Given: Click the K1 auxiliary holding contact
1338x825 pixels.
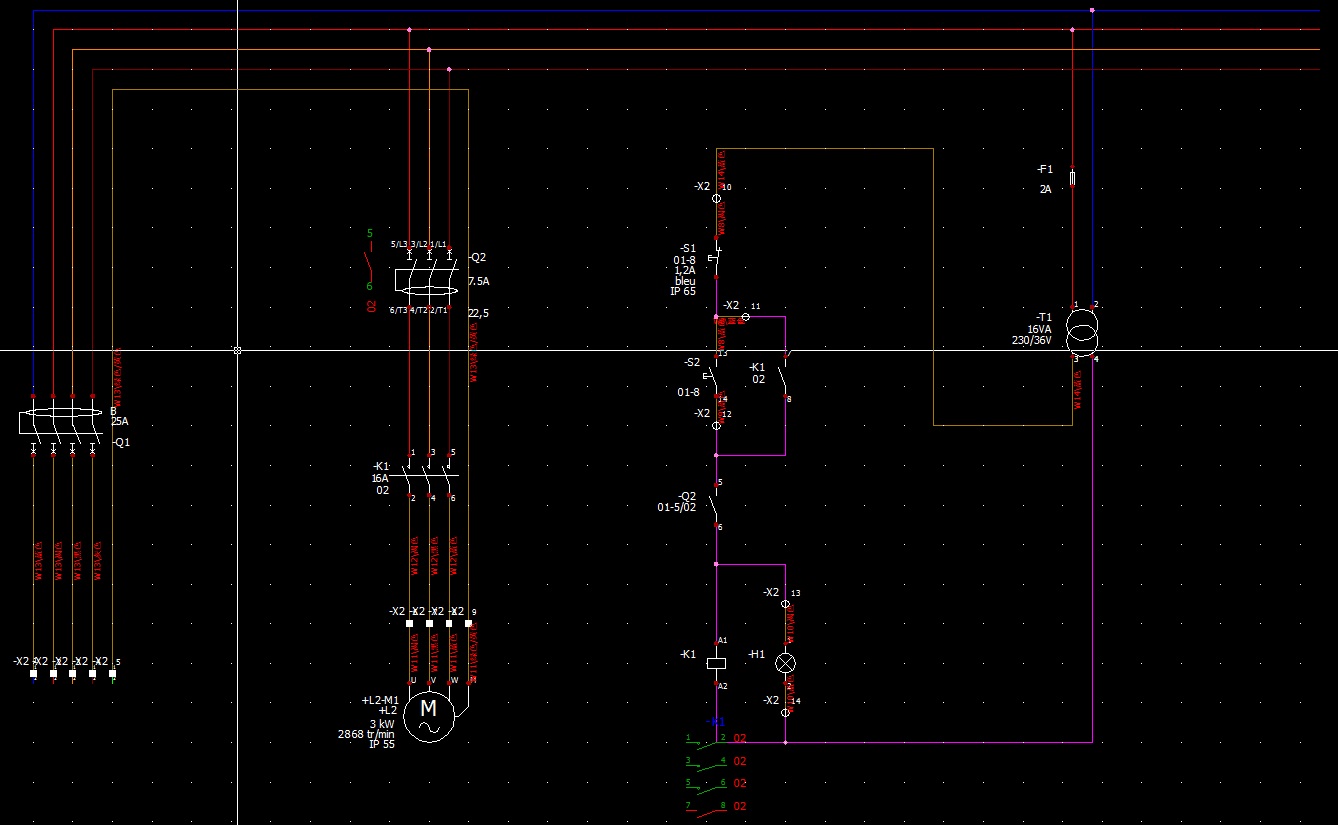Looking at the screenshot, I should click(x=785, y=377).
